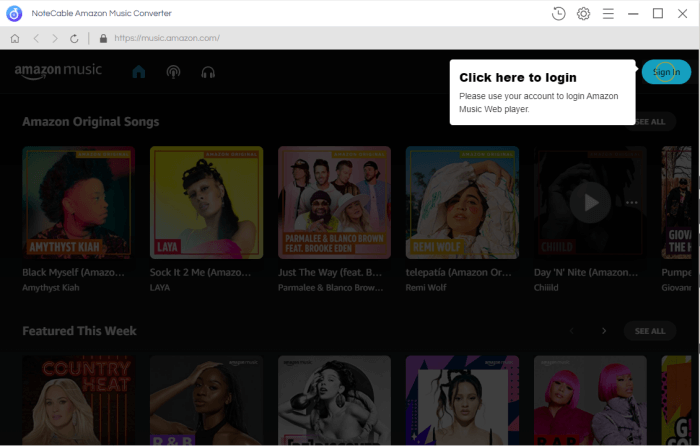Click the Click here to login tooltip title
Viewport: 700px width, 446px height.
point(518,78)
